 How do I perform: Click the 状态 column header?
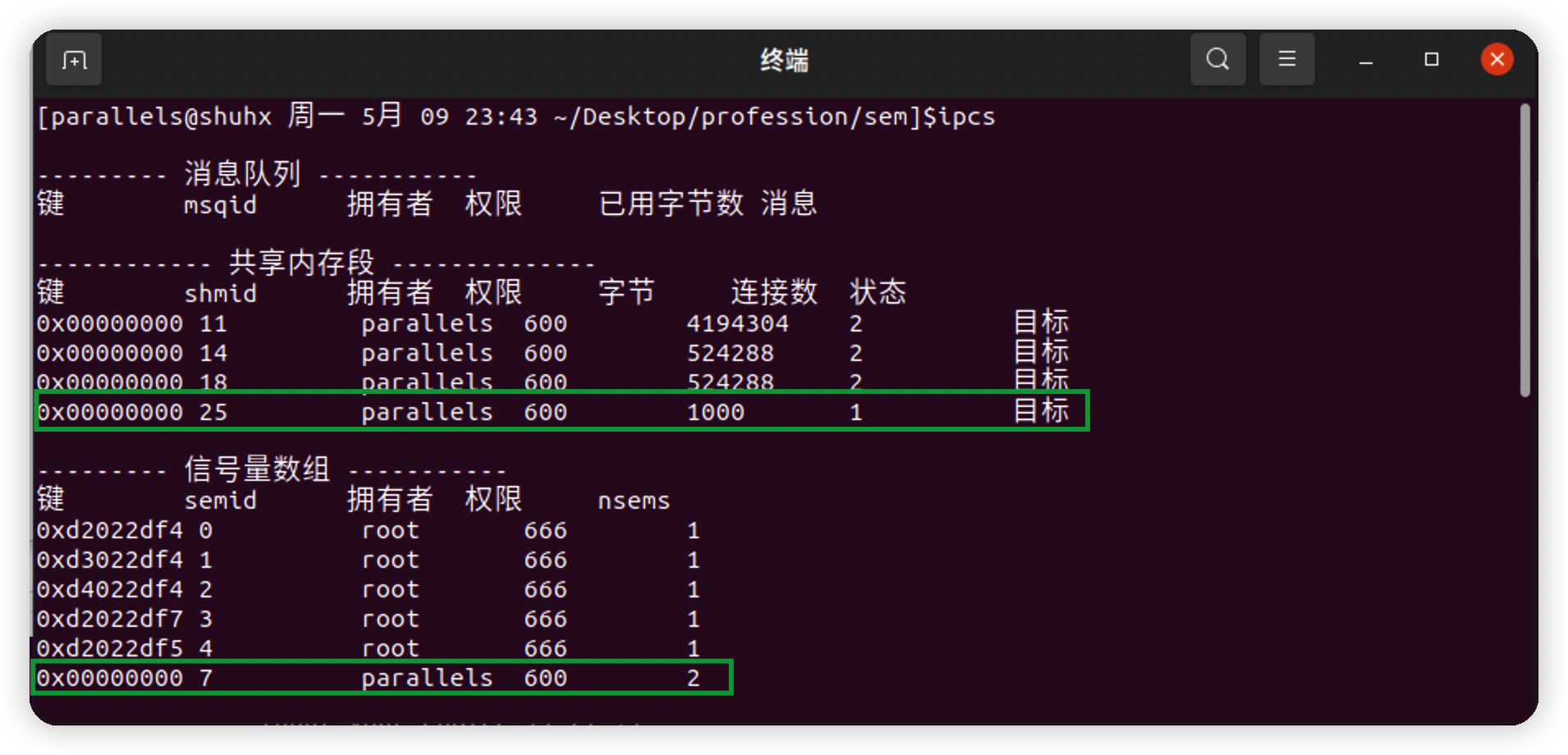(878, 291)
